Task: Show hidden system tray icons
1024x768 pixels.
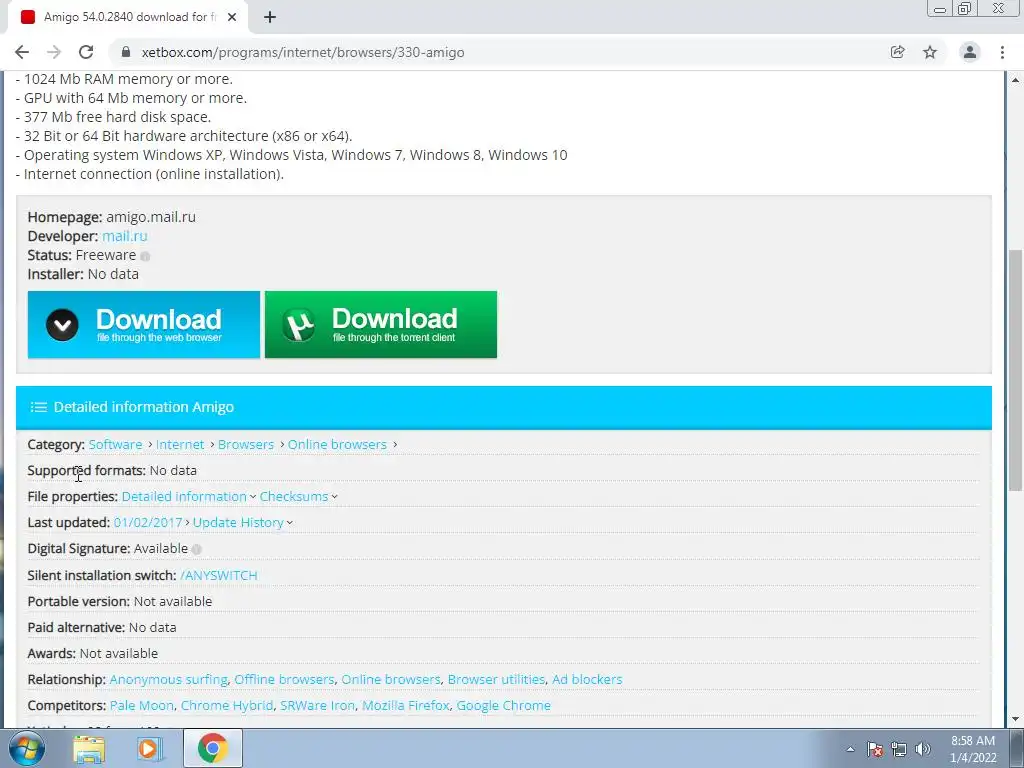Action: click(850, 749)
